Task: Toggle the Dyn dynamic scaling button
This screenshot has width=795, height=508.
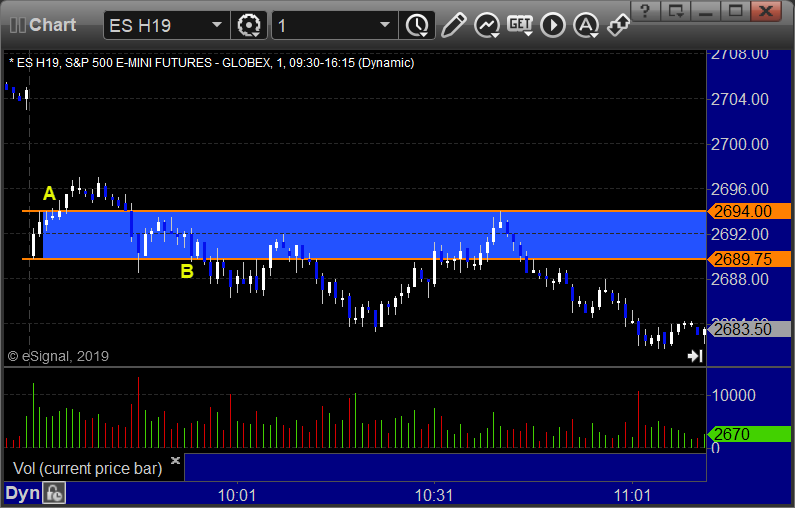Action: pyautogui.click(x=22, y=493)
